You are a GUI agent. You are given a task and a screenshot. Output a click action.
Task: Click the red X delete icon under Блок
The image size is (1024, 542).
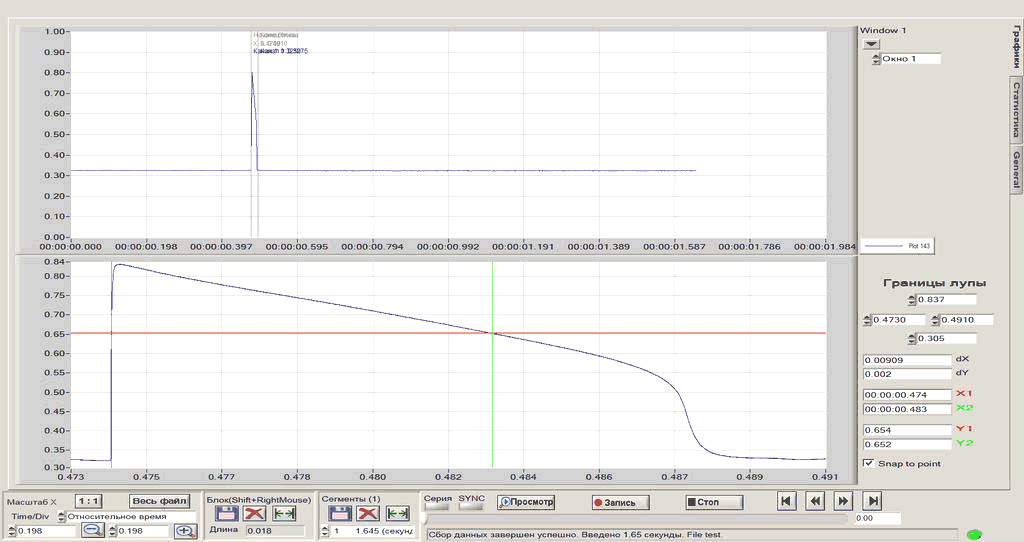point(255,514)
